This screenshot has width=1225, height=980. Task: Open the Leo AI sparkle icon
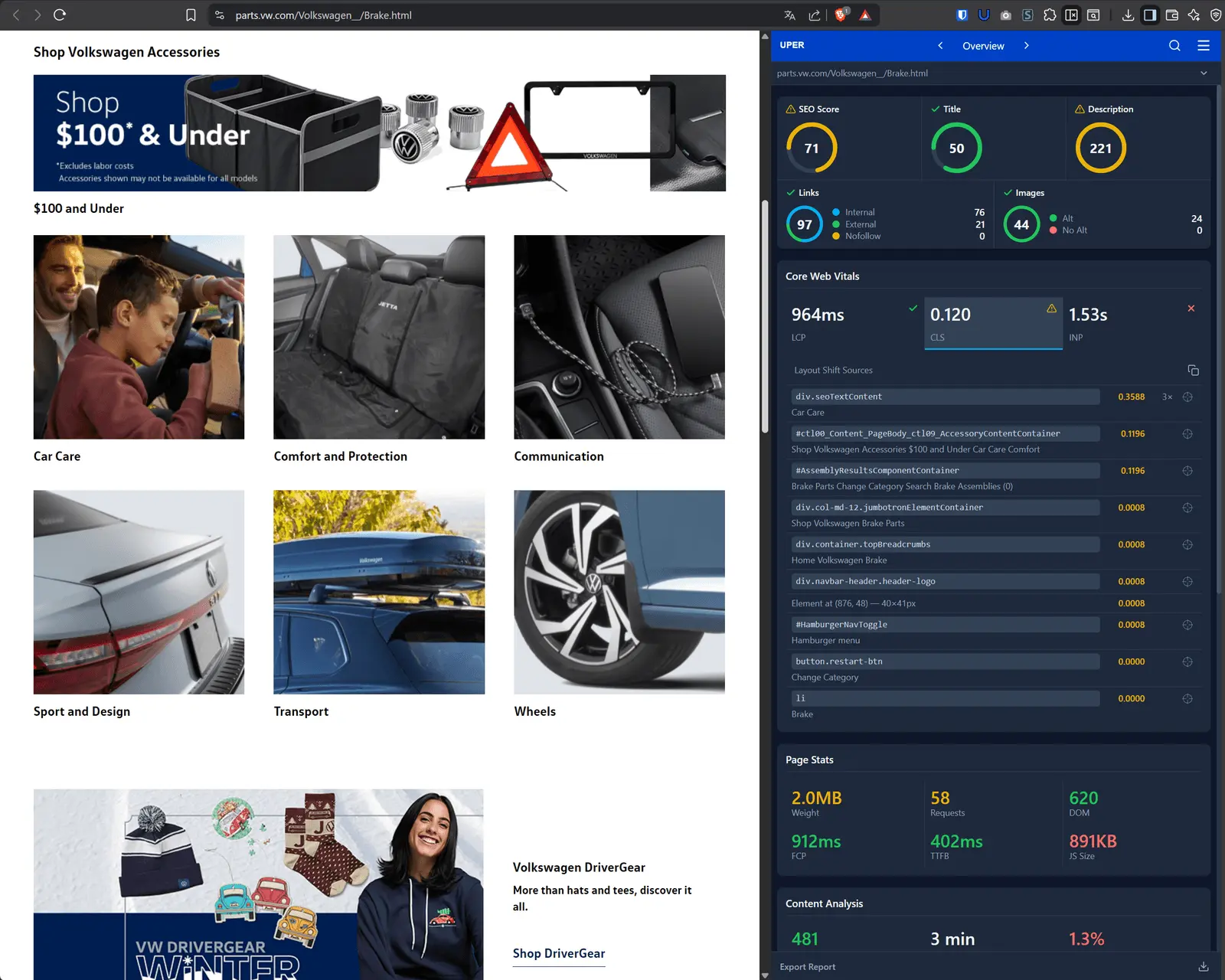(x=1194, y=15)
